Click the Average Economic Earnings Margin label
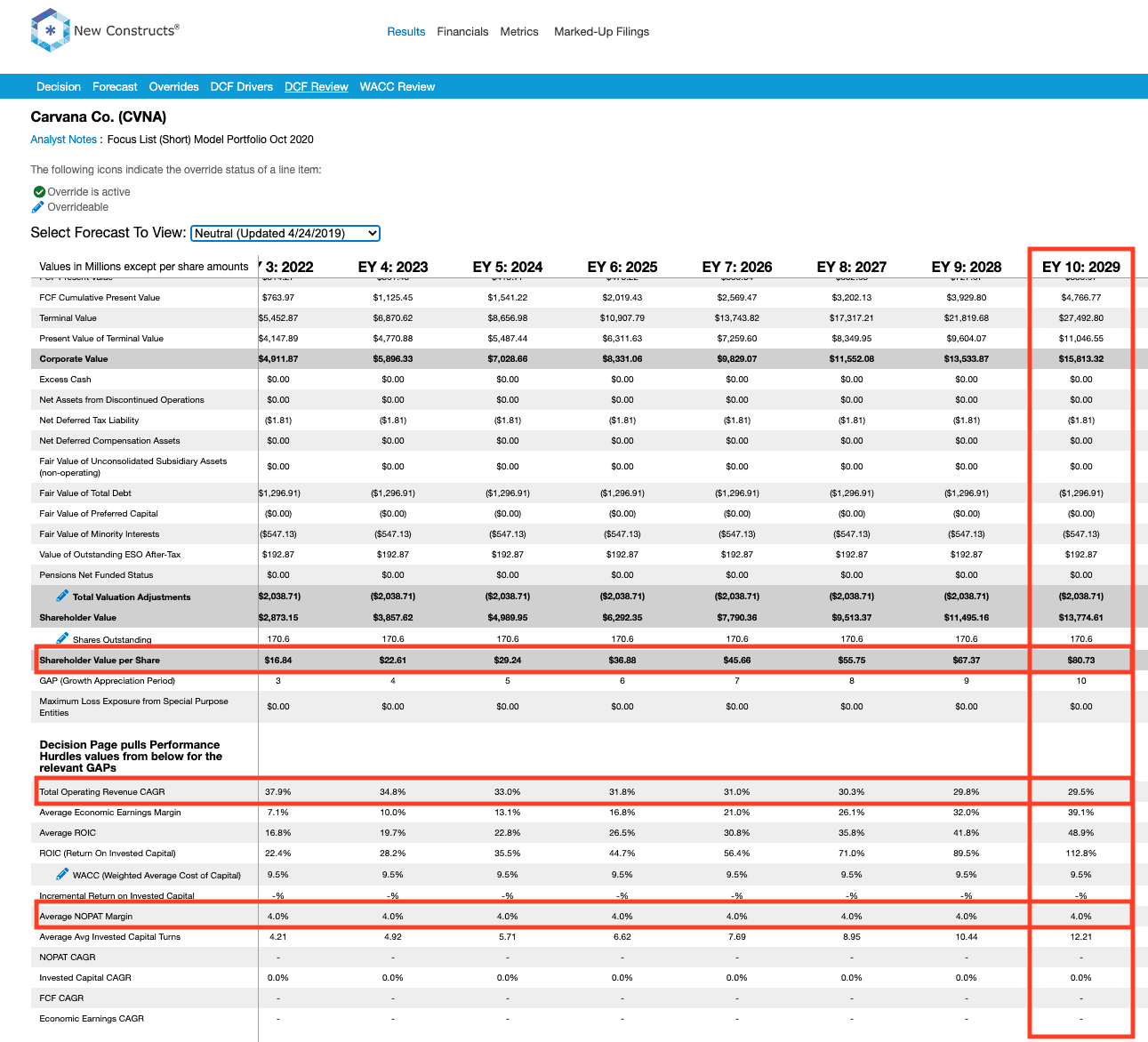 110,813
